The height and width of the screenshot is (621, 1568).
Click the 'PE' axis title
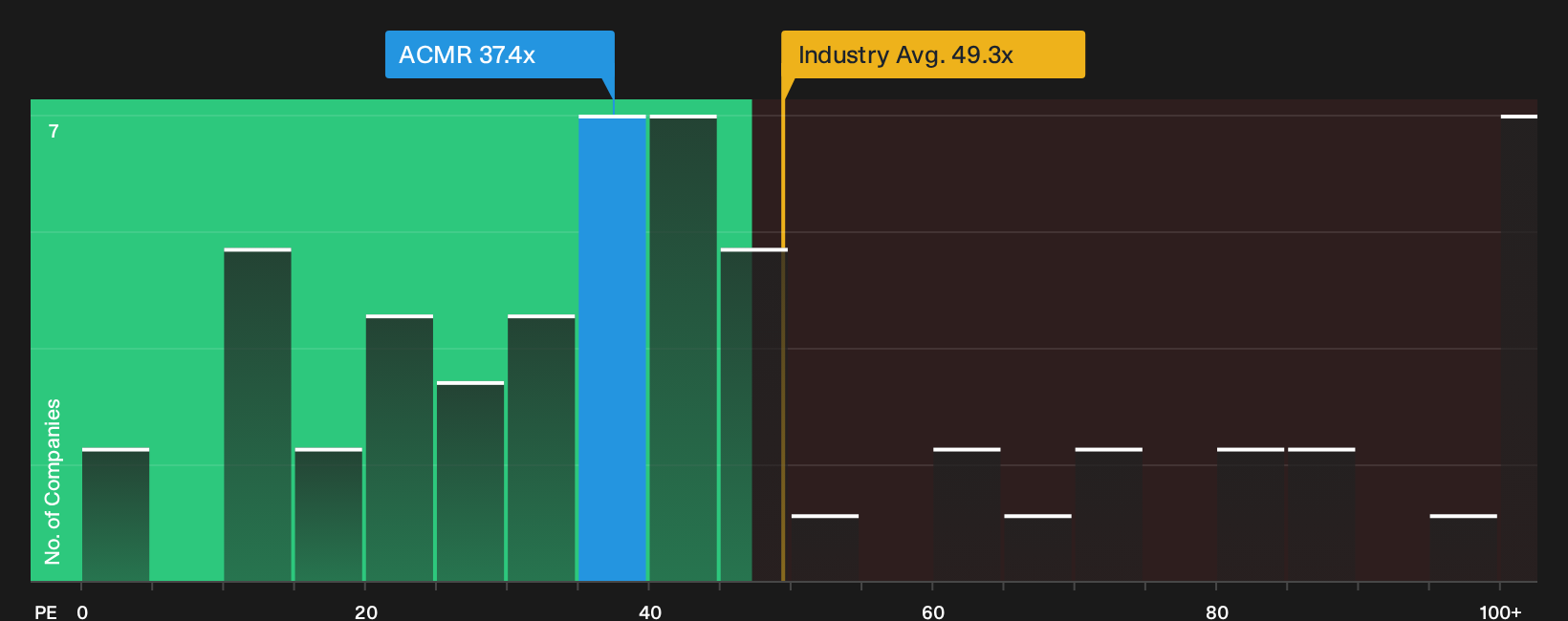(x=46, y=611)
